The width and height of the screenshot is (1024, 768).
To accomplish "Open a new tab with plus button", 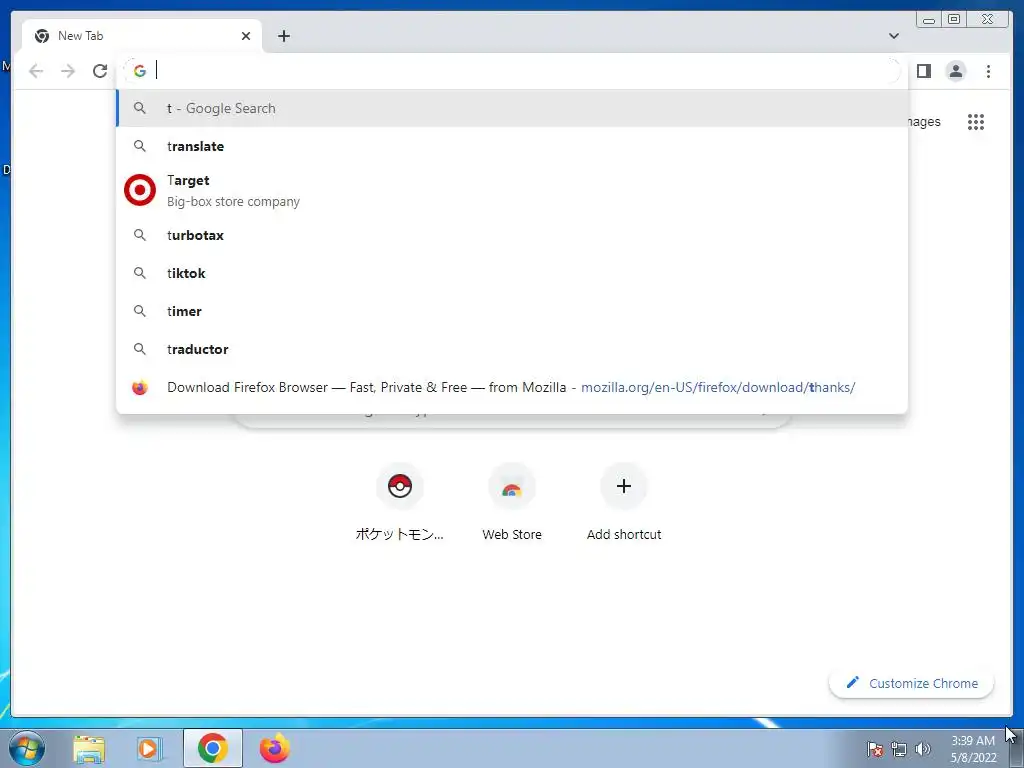I will (x=283, y=36).
